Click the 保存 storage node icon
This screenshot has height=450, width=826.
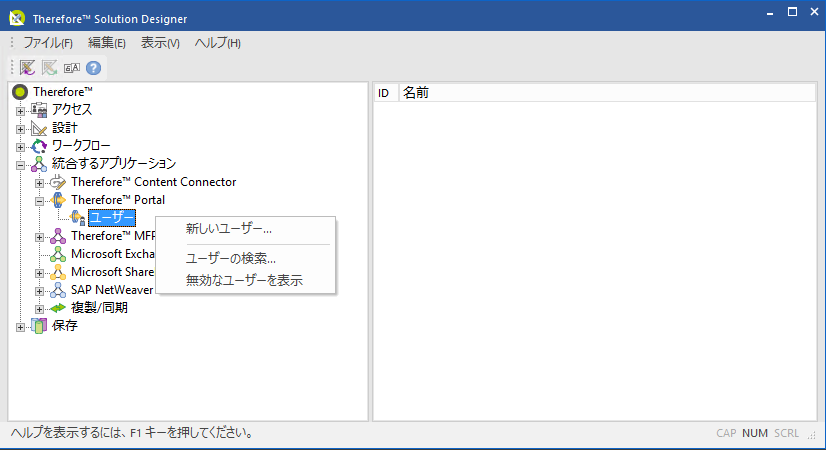pos(39,326)
